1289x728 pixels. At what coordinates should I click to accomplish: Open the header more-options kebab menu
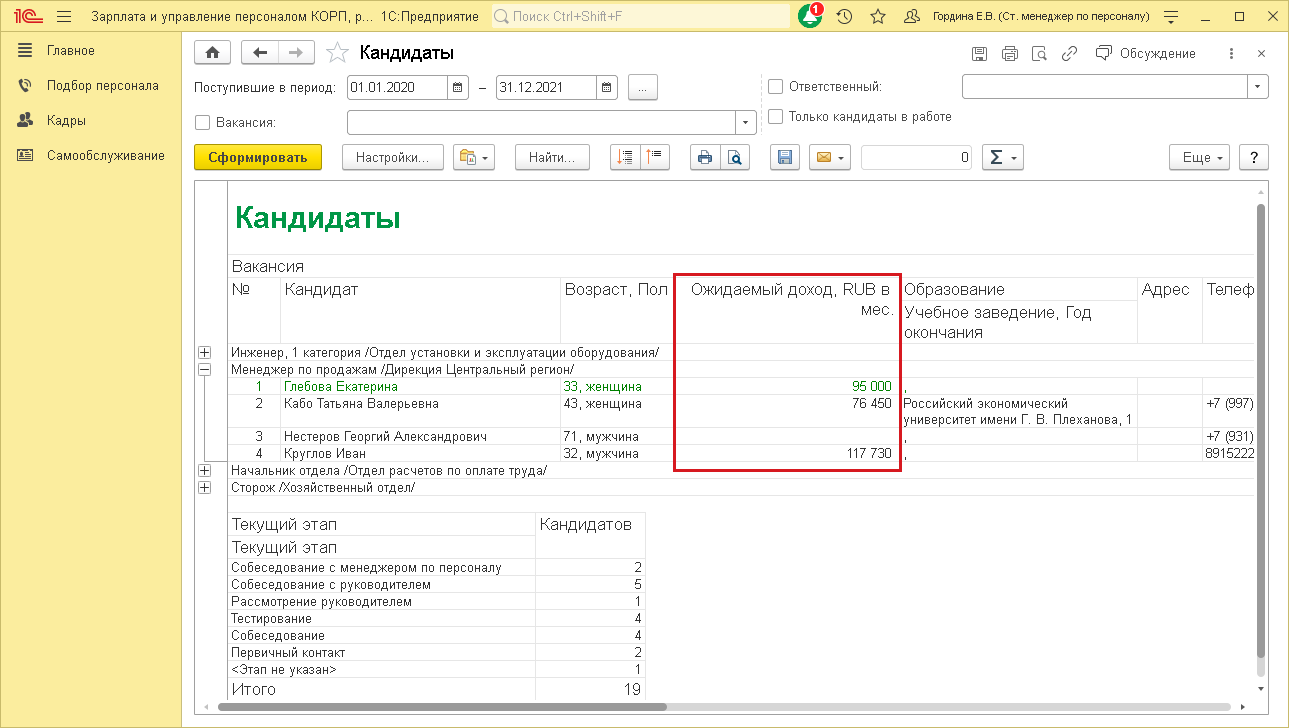tap(1231, 53)
